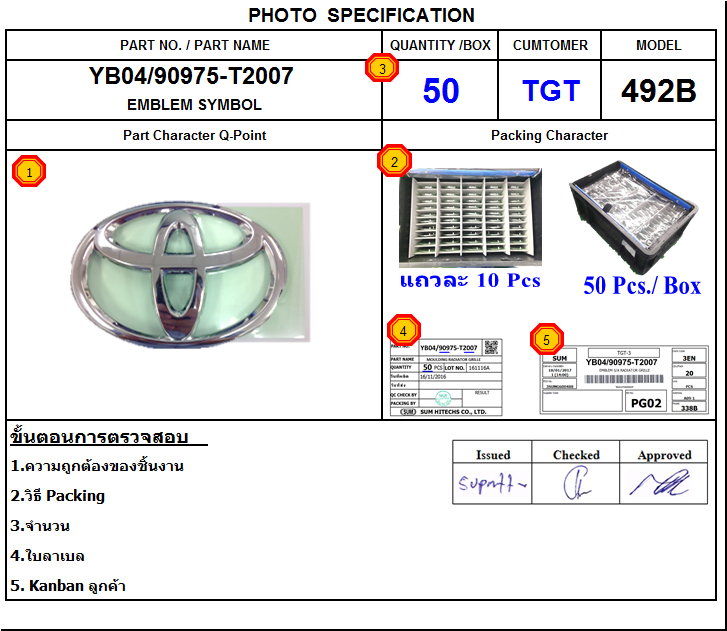Select the model value 492B
Screen dimensions: 727x631
pyautogui.click(x=659, y=91)
